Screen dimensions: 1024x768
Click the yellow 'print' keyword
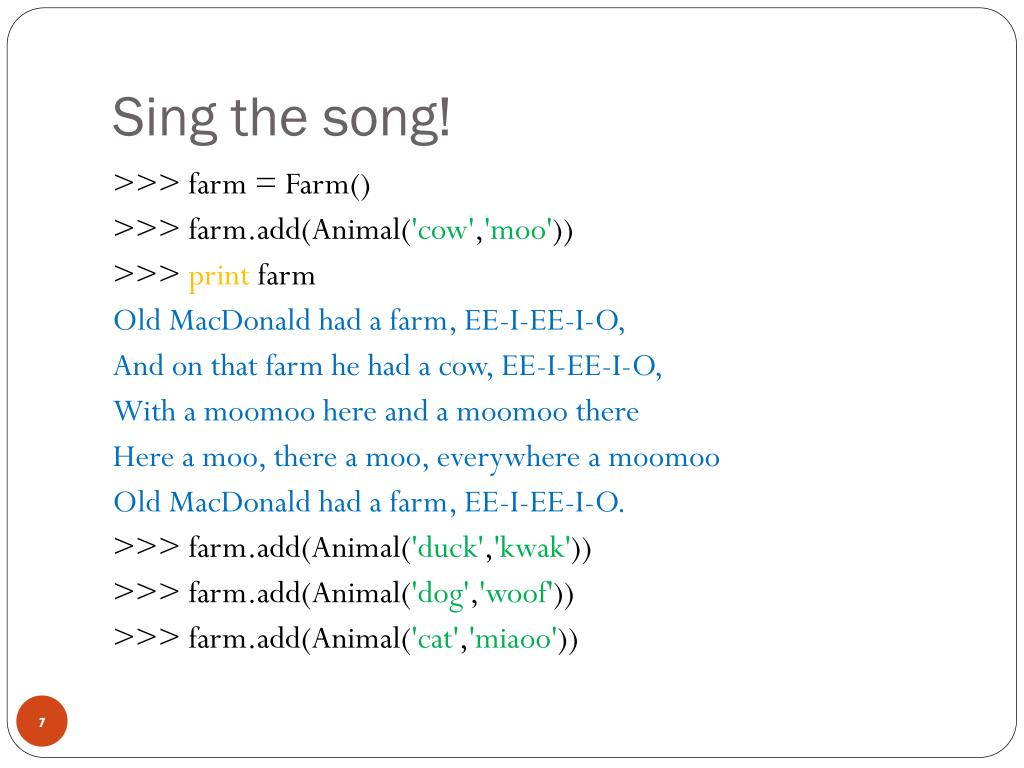(219, 276)
